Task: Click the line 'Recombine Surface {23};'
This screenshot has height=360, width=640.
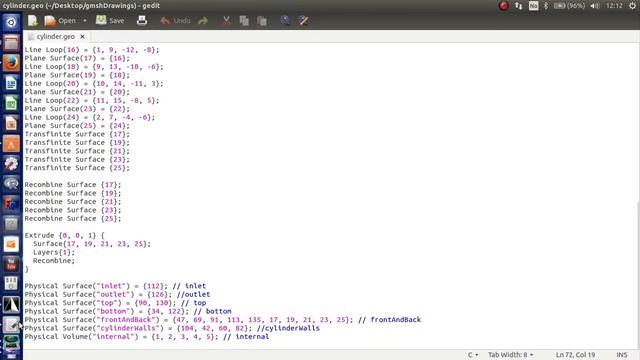Action: point(73,210)
